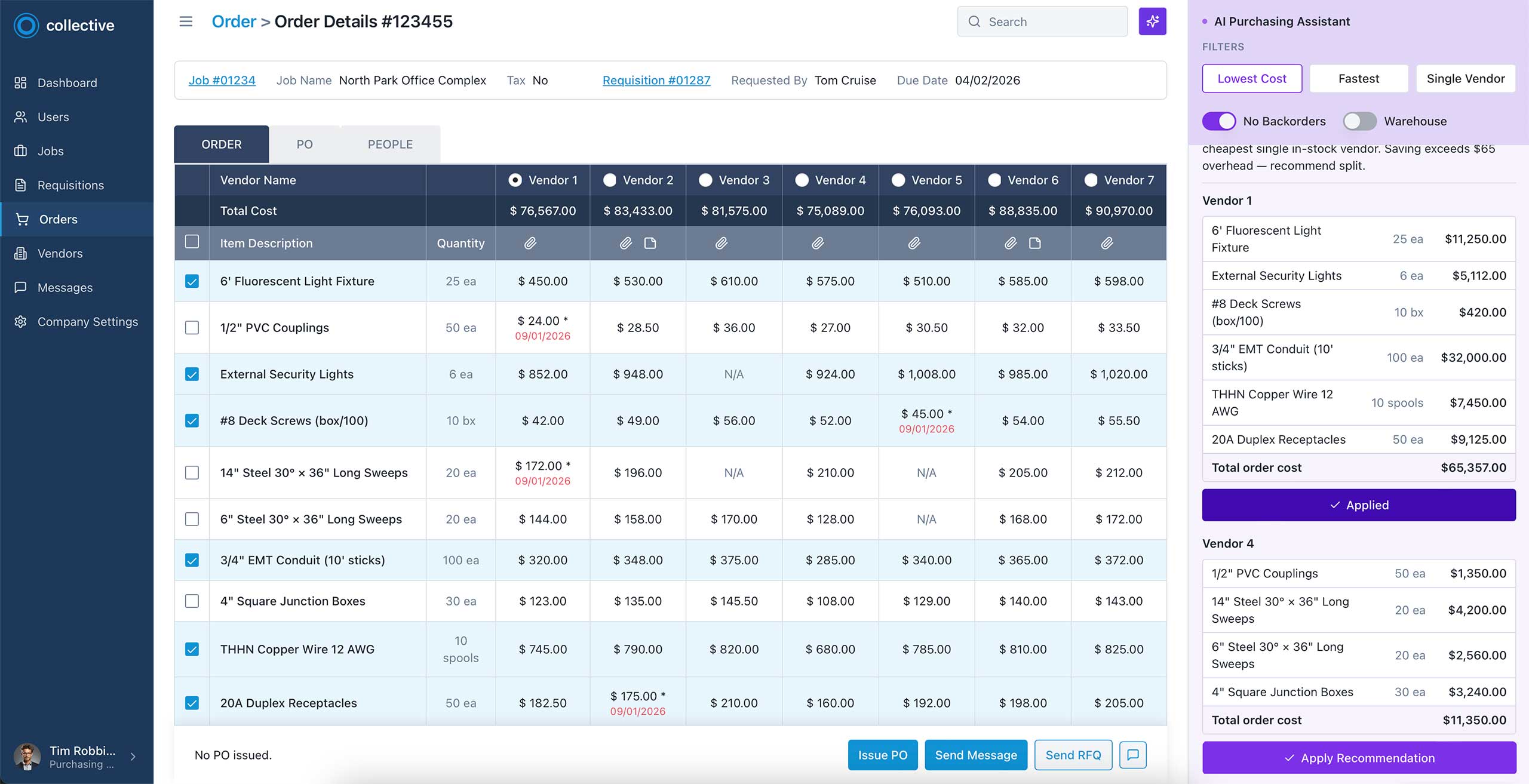
Task: Open the Requisition #01287 link
Action: [x=656, y=80]
